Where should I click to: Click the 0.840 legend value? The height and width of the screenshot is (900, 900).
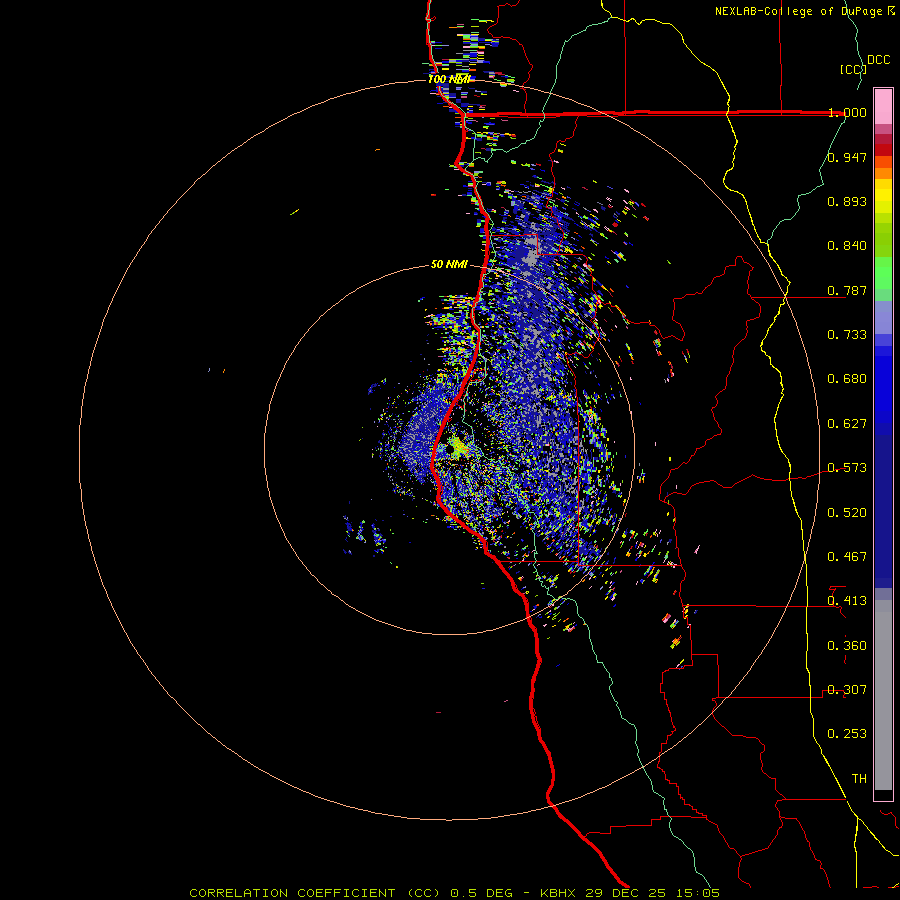pos(847,246)
